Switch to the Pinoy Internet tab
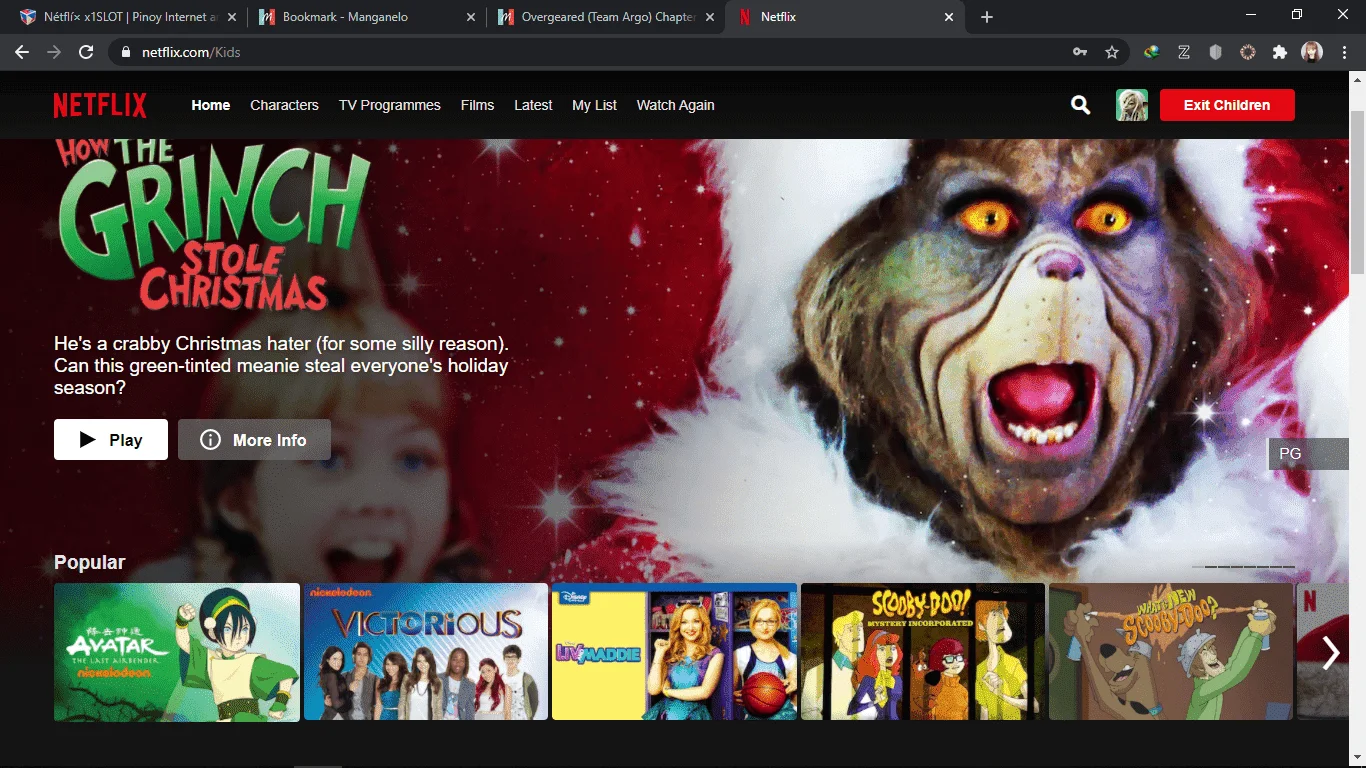The image size is (1366, 768). click(127, 17)
